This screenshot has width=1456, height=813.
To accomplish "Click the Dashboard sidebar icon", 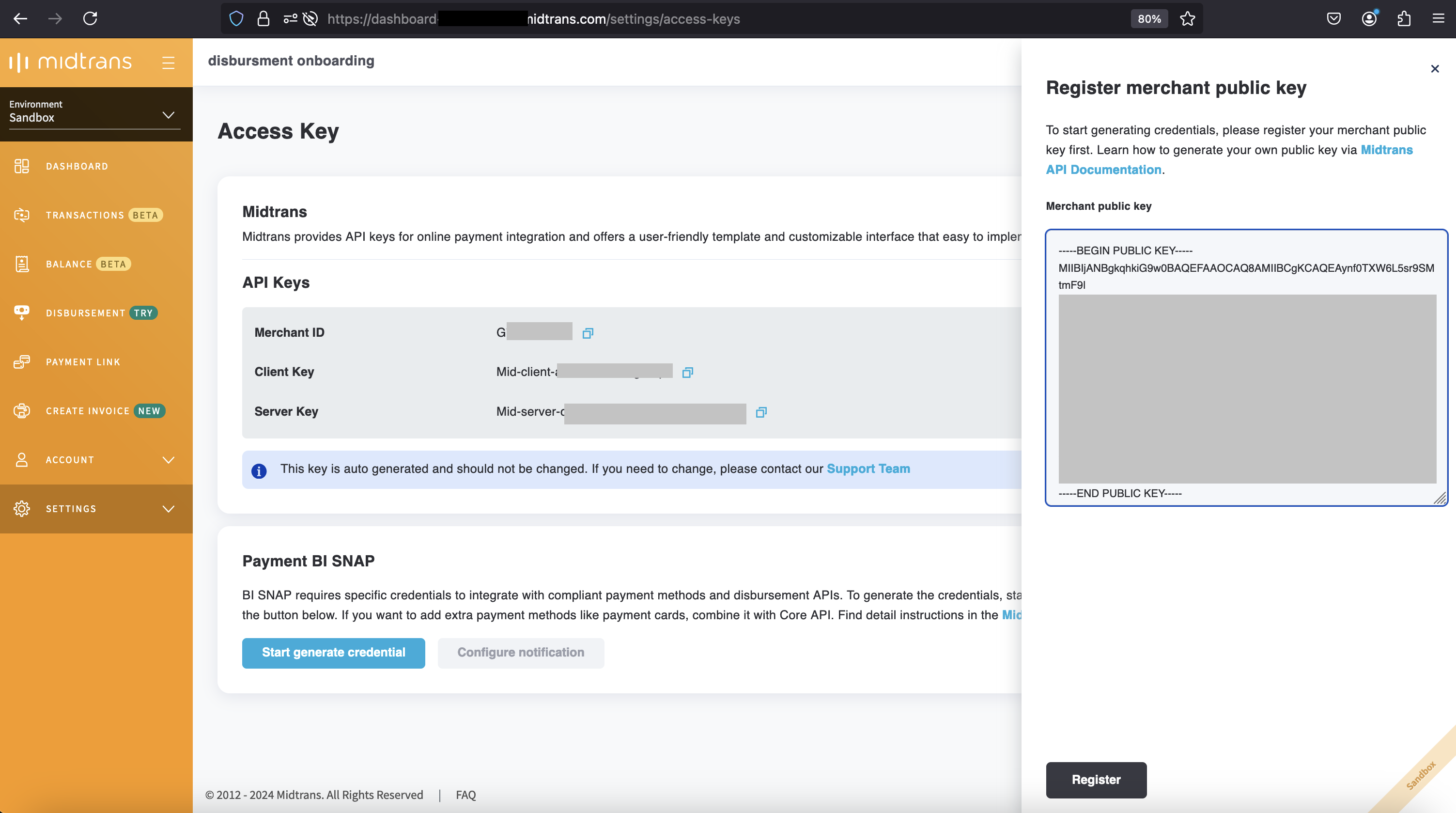I will coord(21,166).
